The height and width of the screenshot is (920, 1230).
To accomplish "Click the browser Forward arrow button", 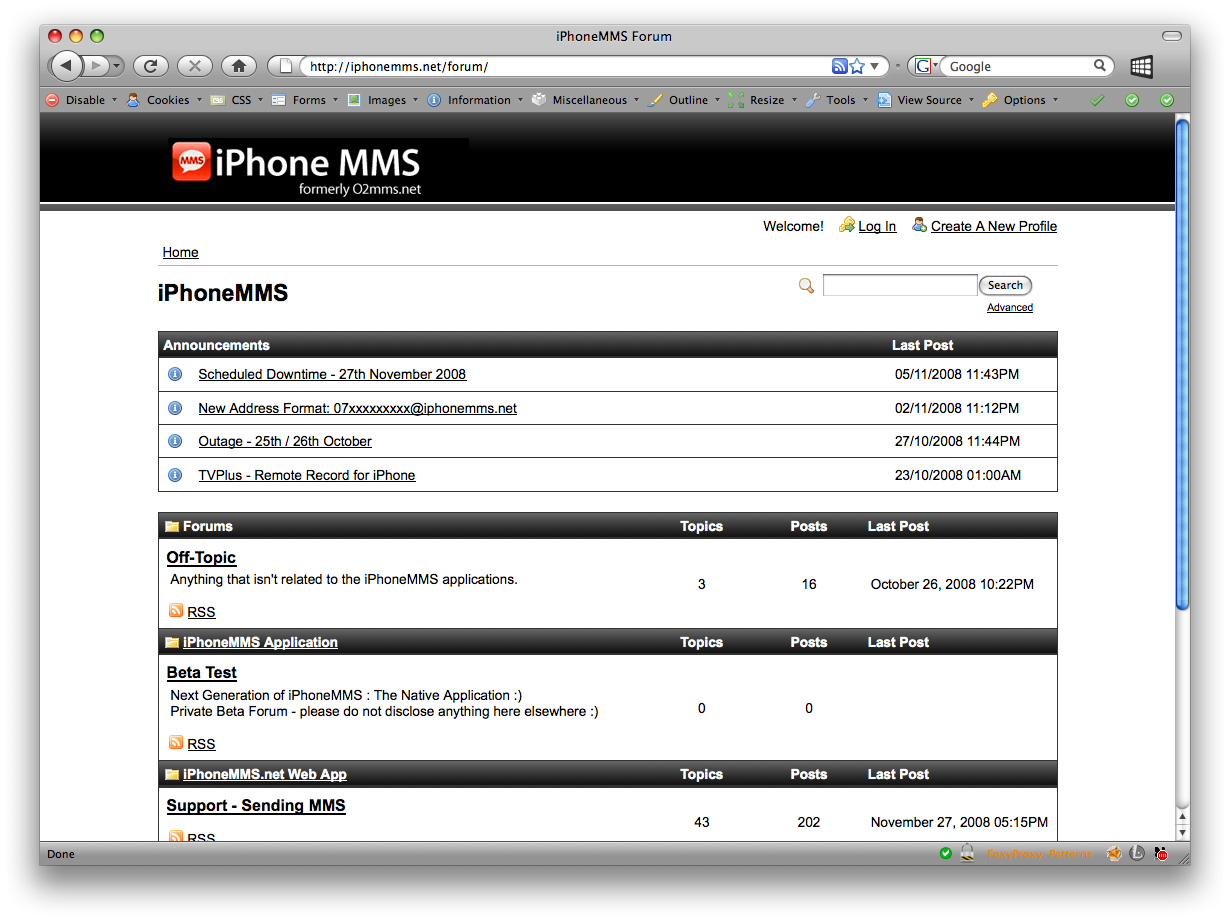I will coord(96,66).
